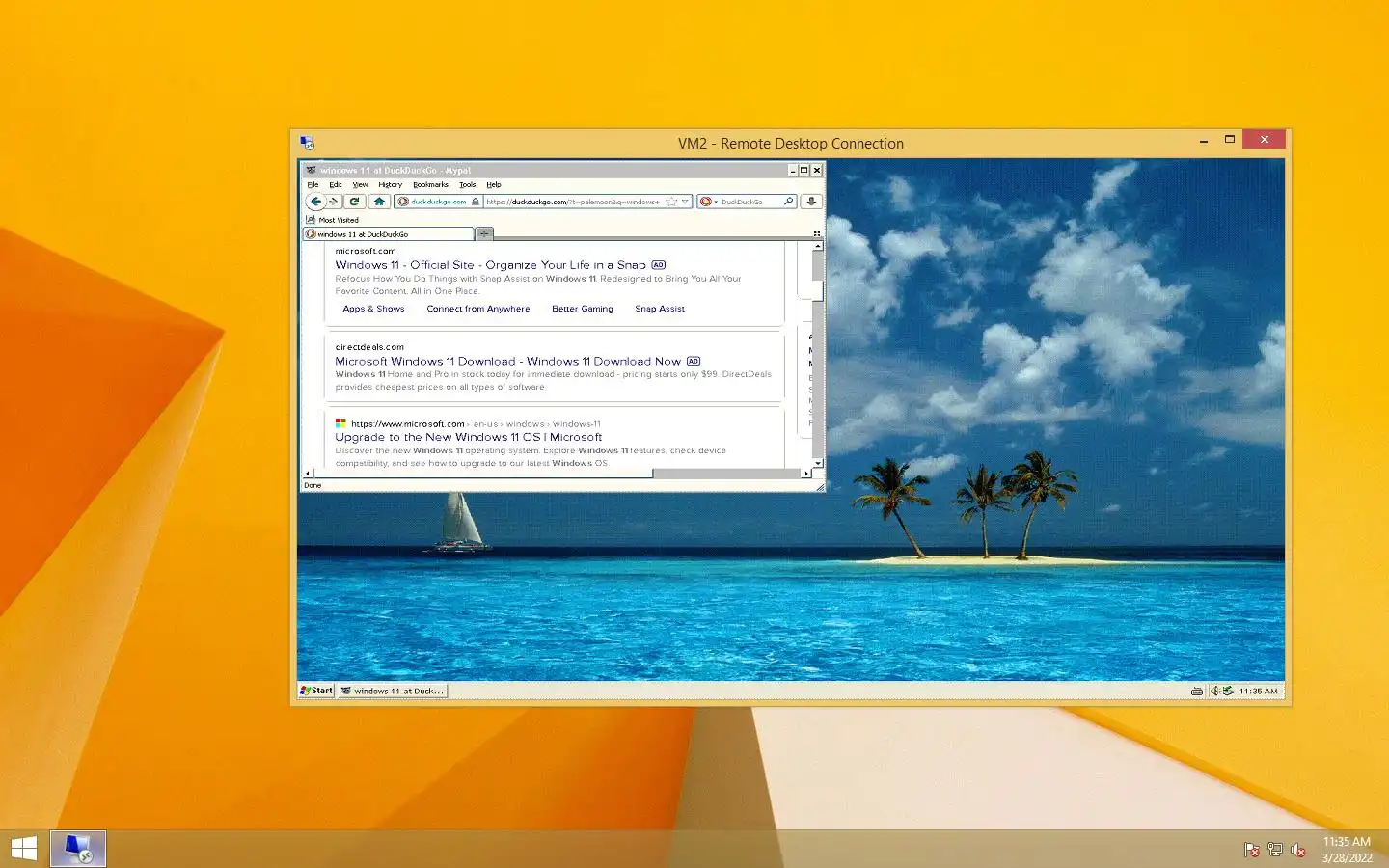Open the Edit menu
Screen dimensions: 1389x868
[x=335, y=184]
